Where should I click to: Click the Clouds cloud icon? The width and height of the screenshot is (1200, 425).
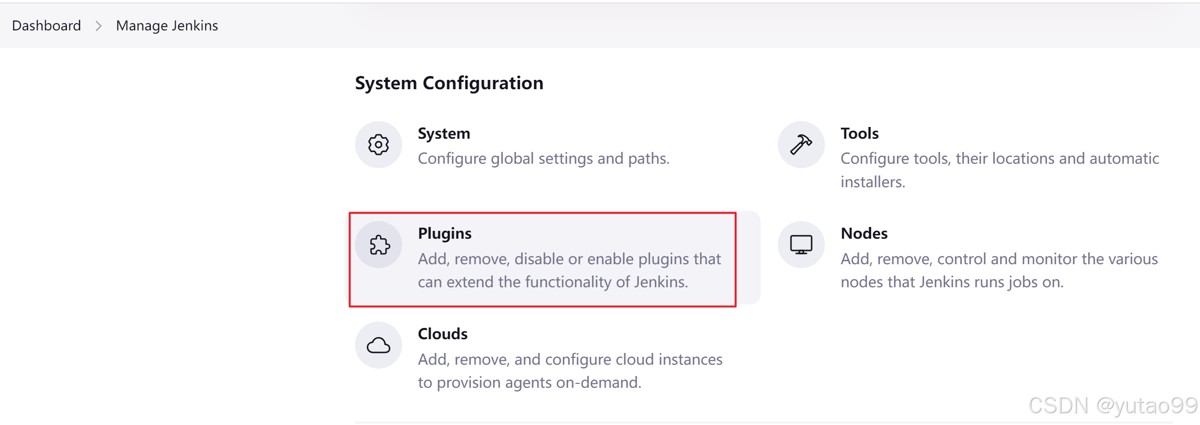point(378,346)
